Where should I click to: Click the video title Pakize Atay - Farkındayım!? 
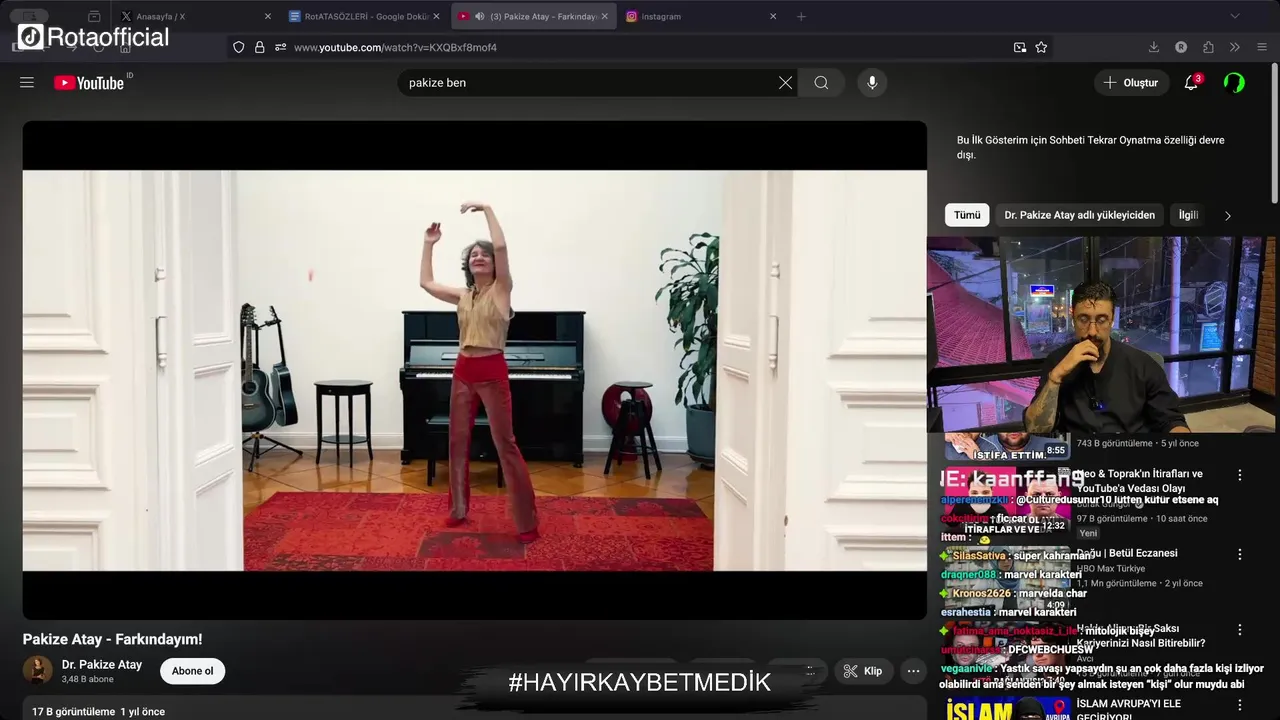[113, 639]
